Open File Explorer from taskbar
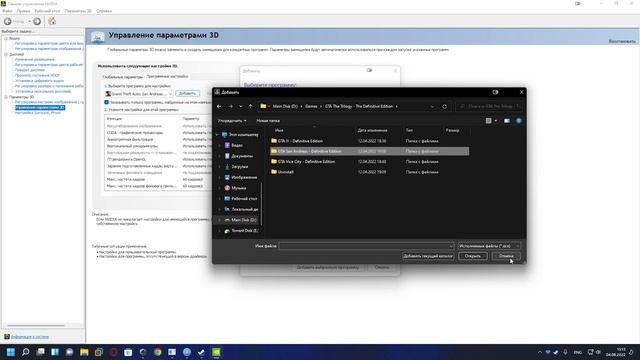Image resolution: width=640 pixels, height=360 pixels. pos(84,352)
